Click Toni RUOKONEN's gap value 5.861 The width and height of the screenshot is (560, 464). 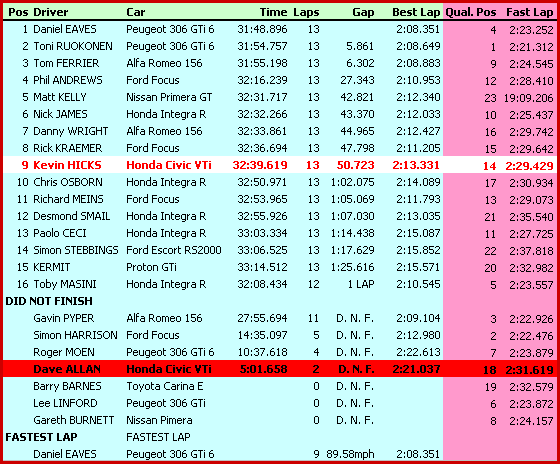[x=360, y=46]
